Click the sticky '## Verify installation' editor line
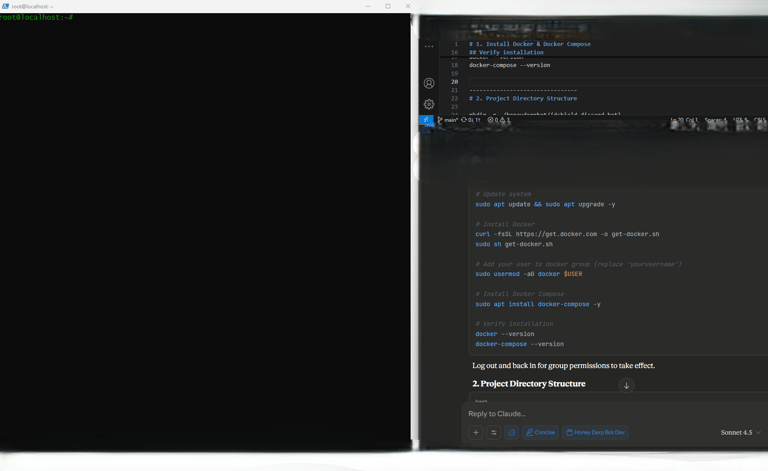The height and width of the screenshot is (471, 768). coord(506,52)
